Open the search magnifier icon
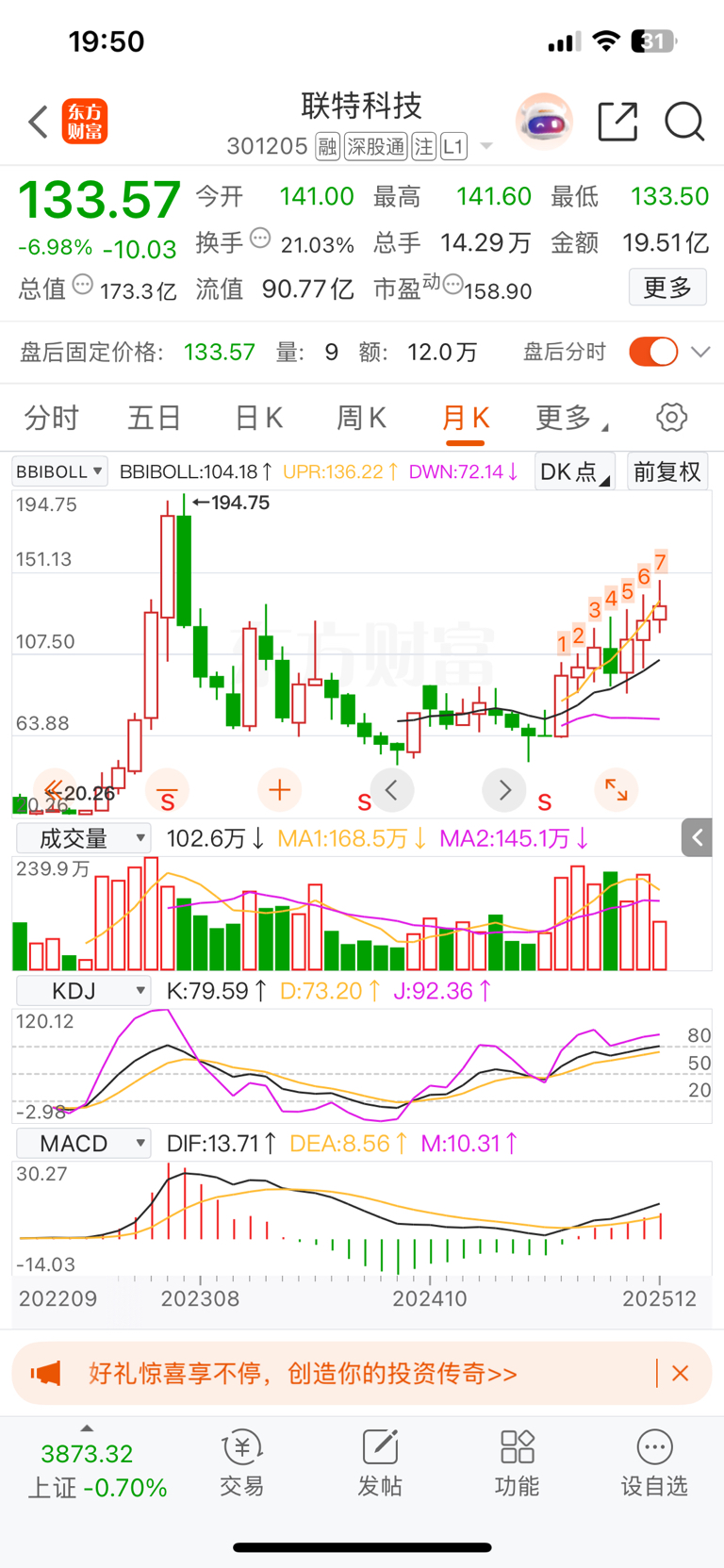The image size is (724, 1568). 684,122
